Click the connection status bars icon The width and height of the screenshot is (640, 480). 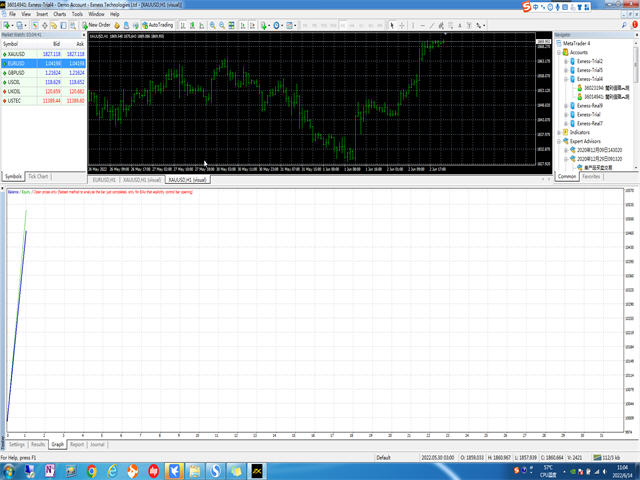(x=597, y=458)
